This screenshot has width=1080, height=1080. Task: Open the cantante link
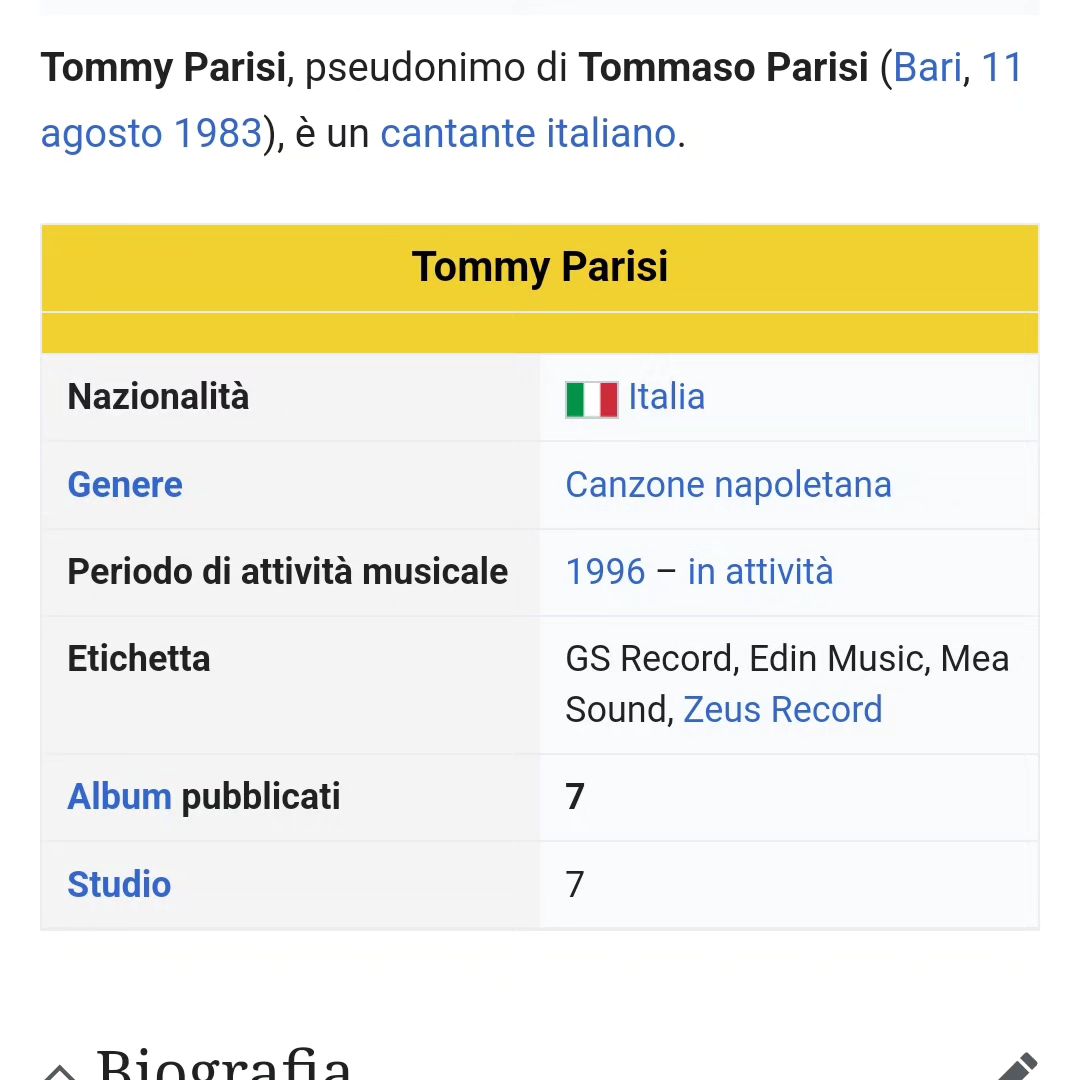[459, 133]
